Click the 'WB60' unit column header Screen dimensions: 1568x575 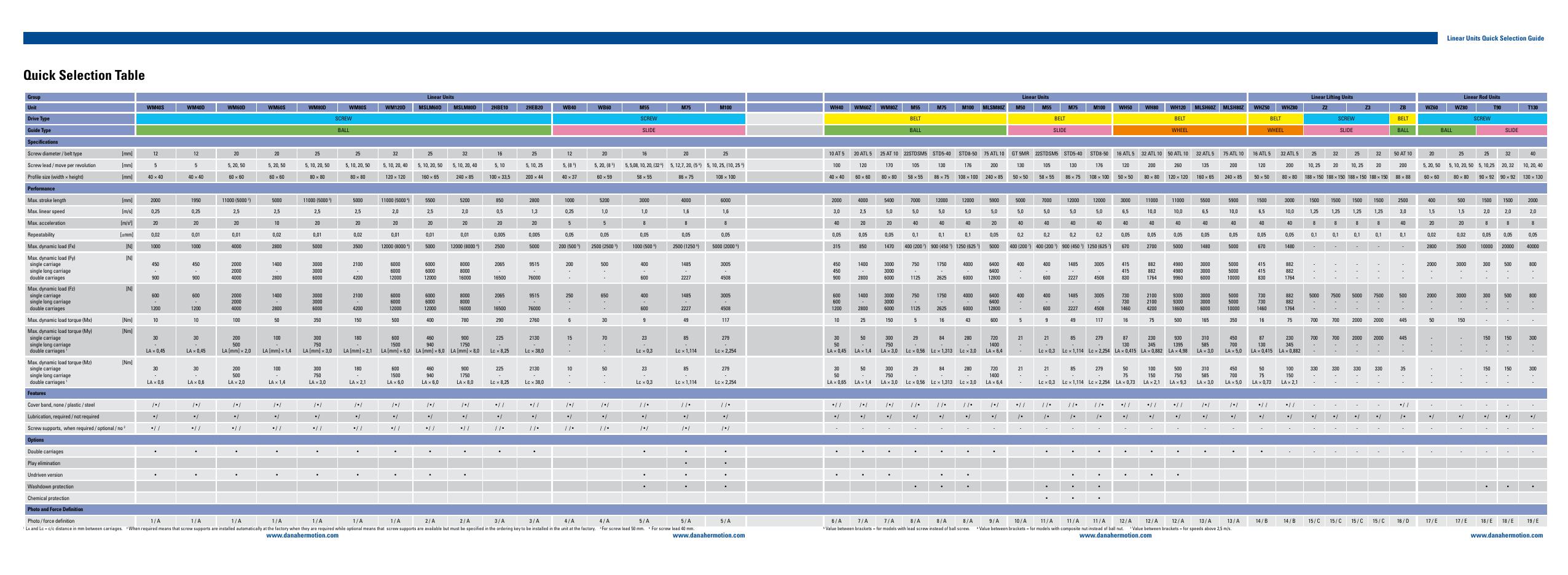pos(605,108)
